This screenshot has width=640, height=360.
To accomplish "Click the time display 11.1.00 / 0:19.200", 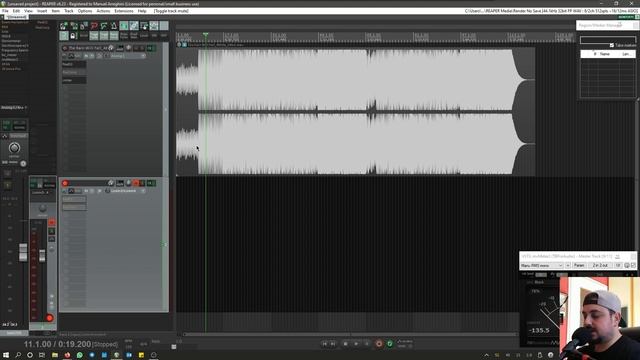I will click(x=57, y=344).
